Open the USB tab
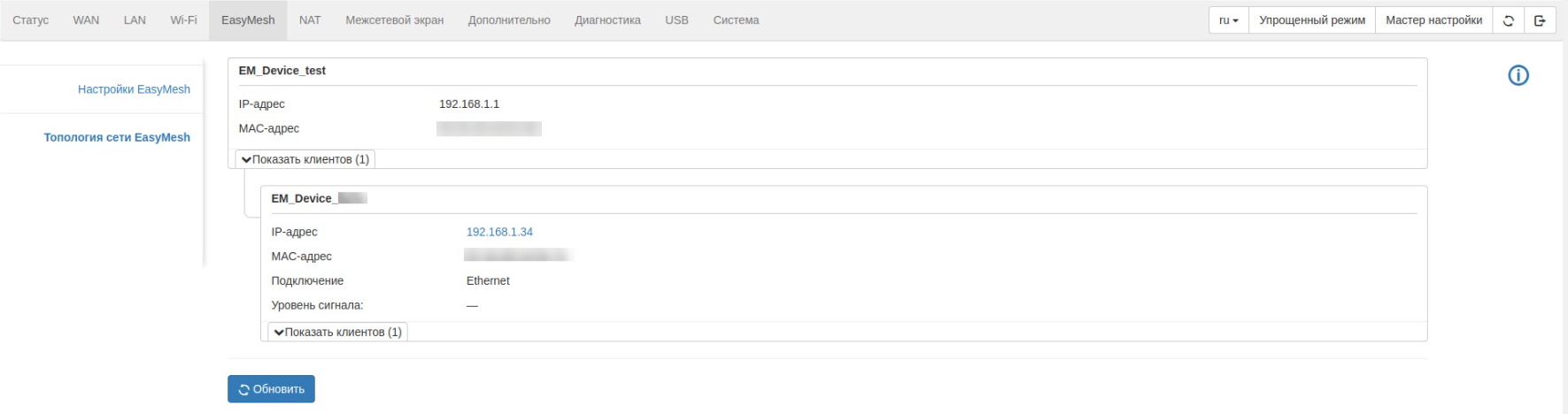Viewport: 1568px width, 414px height. (676, 20)
